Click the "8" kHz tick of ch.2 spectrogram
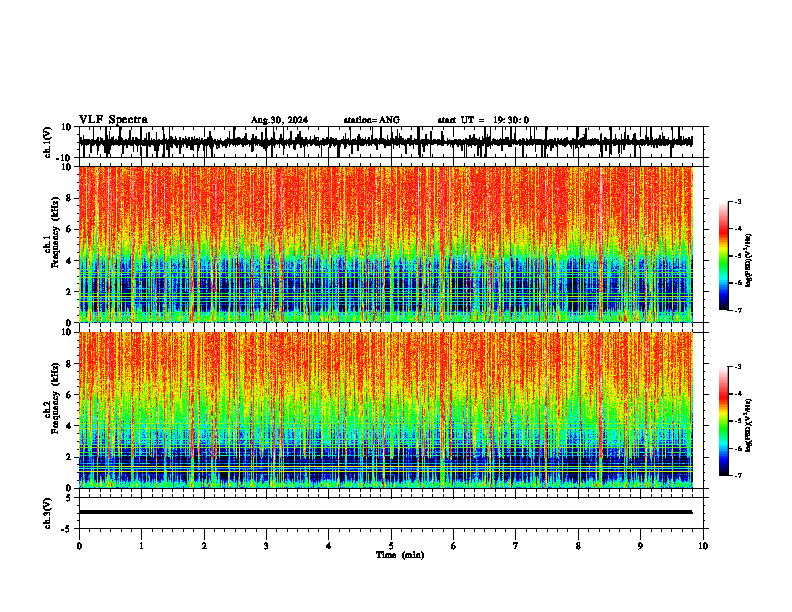This screenshot has width=792, height=612. point(69,364)
